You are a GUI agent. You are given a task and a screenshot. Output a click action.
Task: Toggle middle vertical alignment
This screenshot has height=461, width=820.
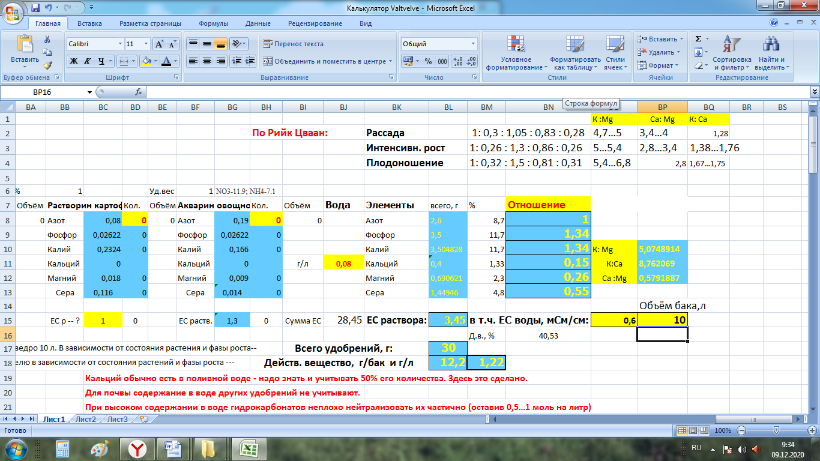click(207, 44)
